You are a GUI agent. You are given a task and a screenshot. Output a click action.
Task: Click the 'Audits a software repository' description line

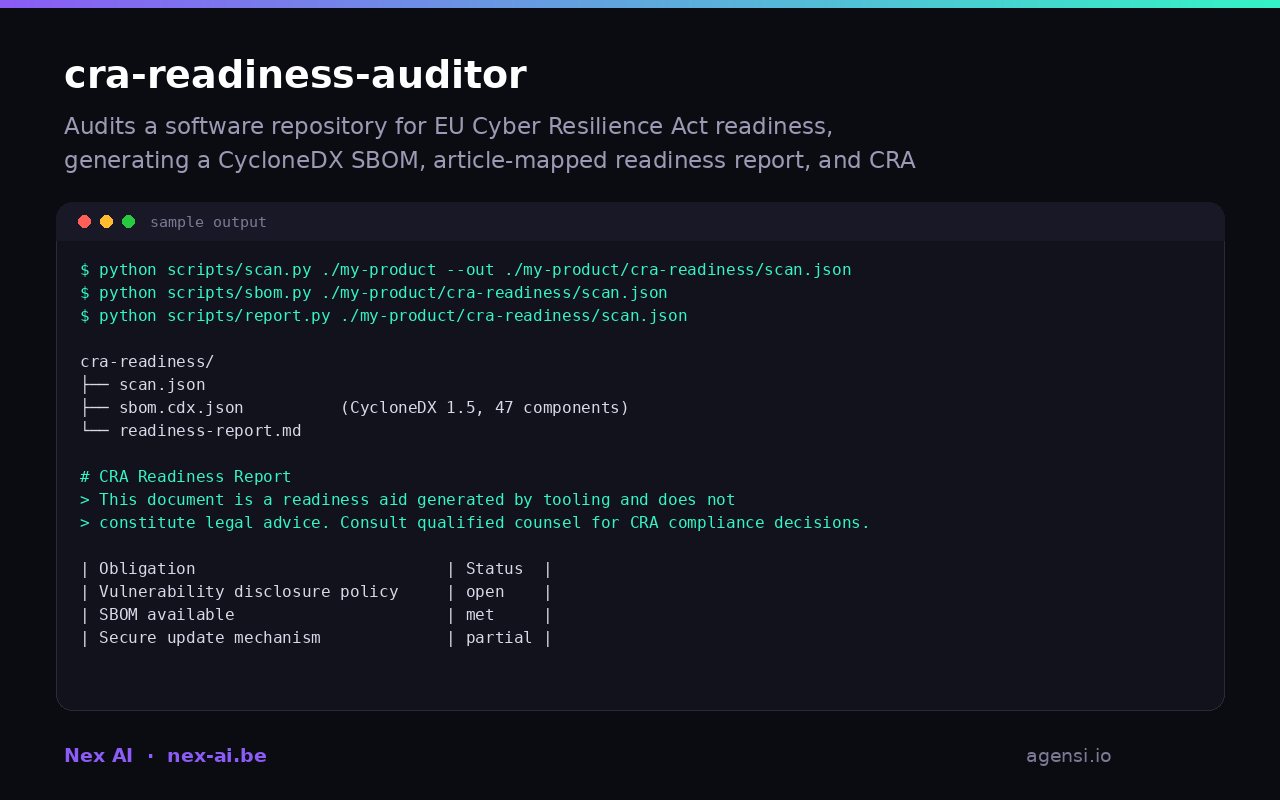[448, 126]
